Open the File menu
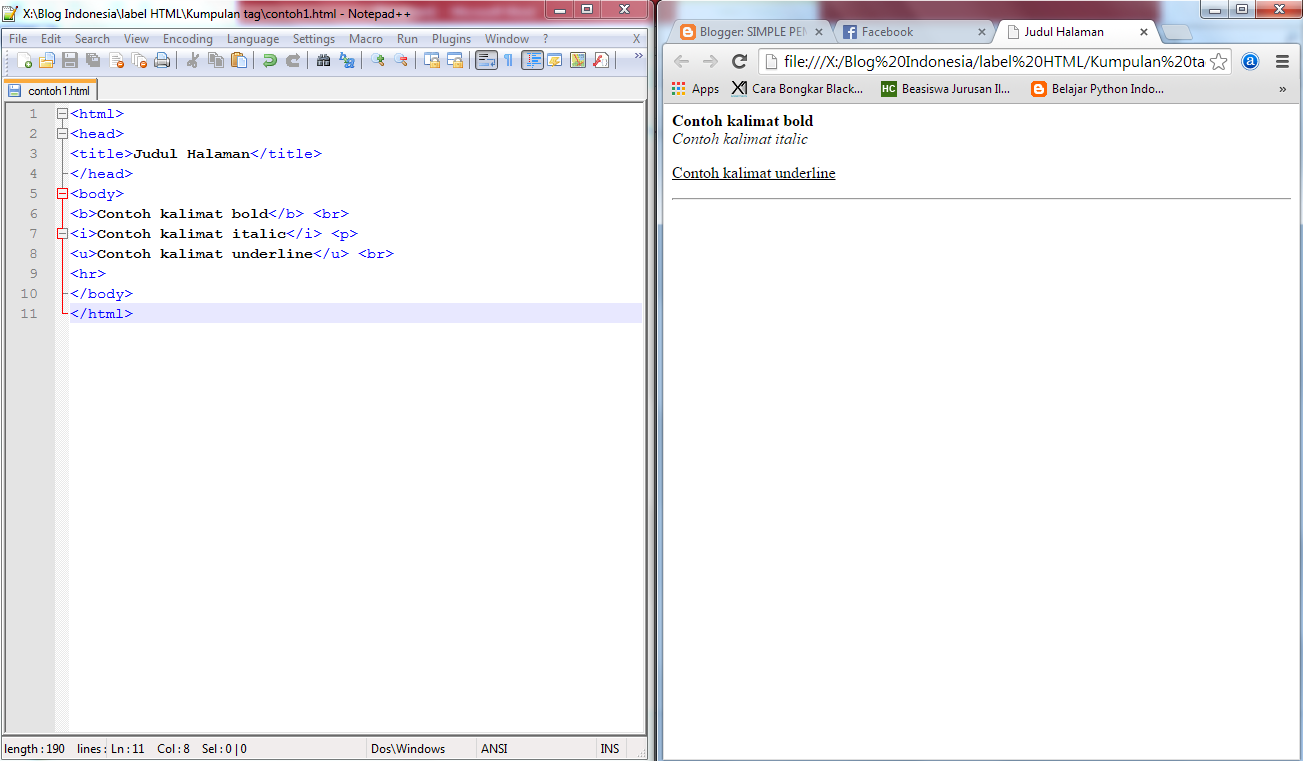This screenshot has width=1303, height=761. coord(18,39)
